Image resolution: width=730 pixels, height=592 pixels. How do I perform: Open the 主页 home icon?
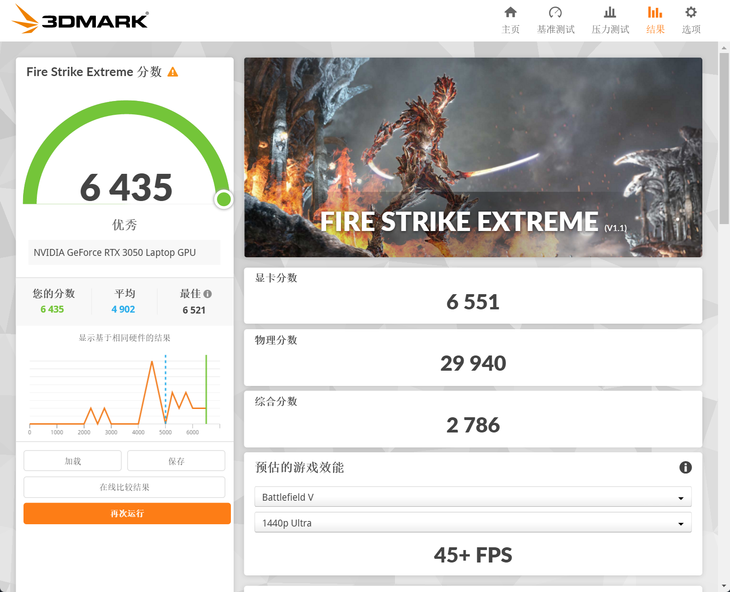pos(510,13)
